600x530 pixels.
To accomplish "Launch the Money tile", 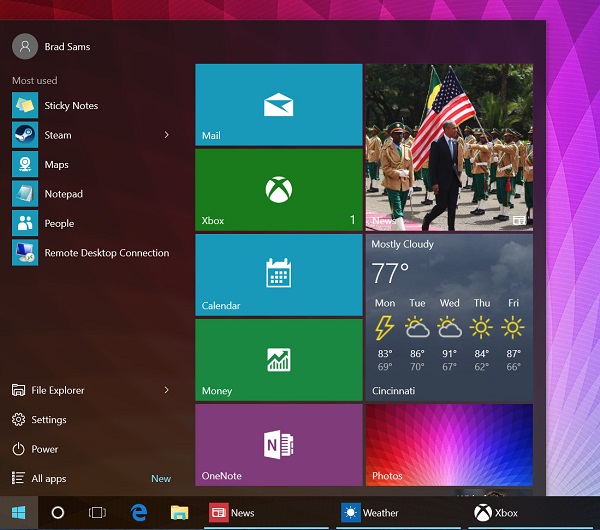I will (278, 360).
